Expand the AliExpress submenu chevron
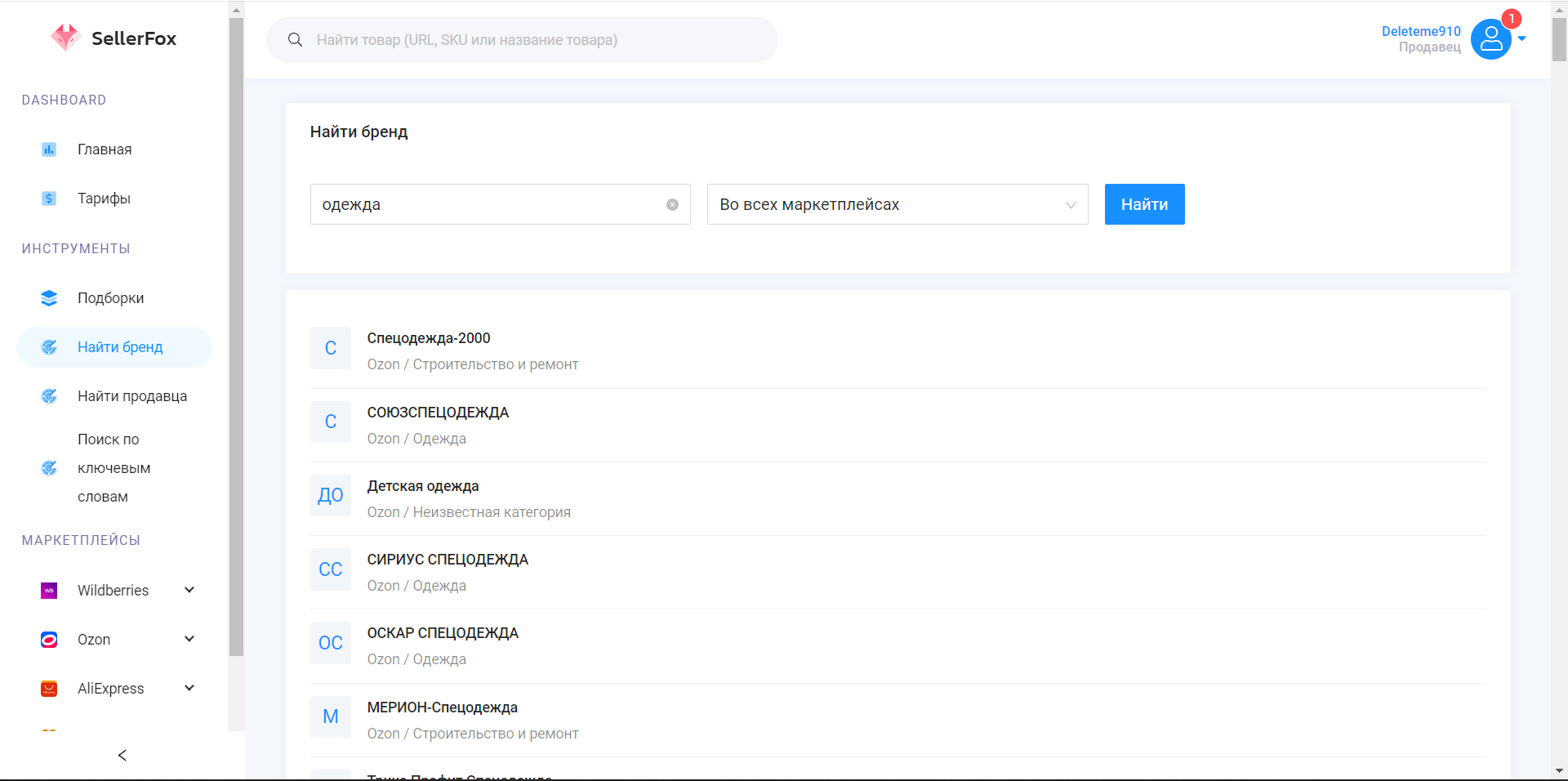Viewport: 1568px width, 781px height. click(x=189, y=688)
